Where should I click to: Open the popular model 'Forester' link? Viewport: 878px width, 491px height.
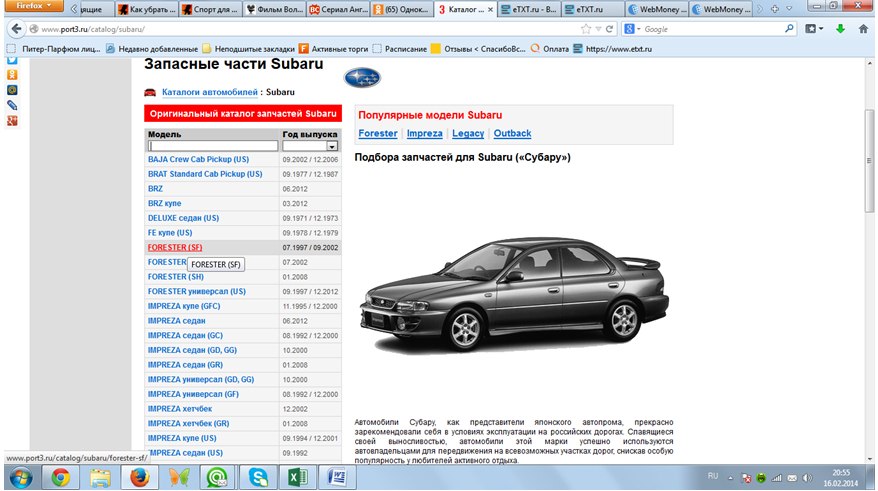pos(378,133)
